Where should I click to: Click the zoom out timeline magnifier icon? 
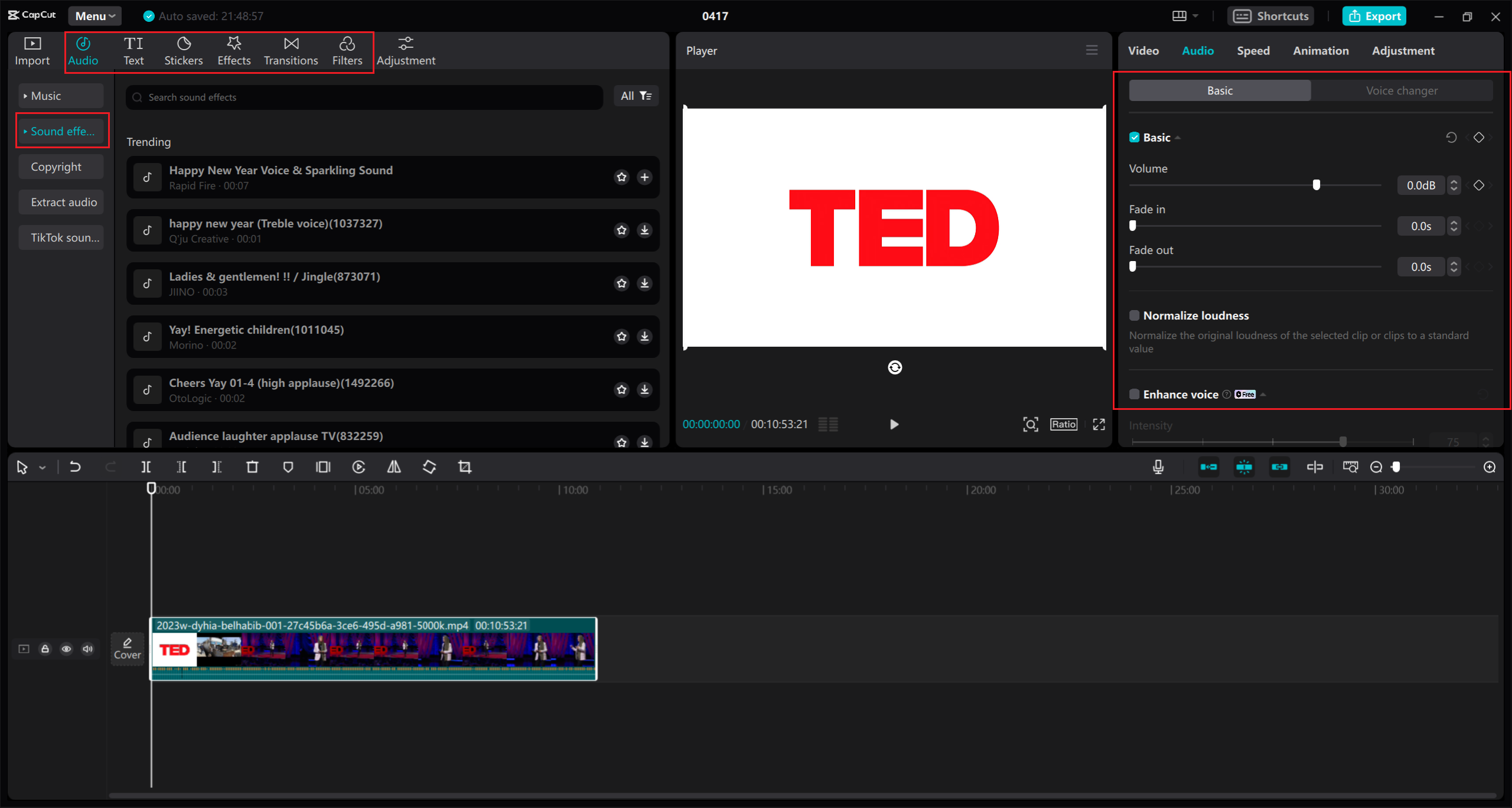click(1376, 467)
